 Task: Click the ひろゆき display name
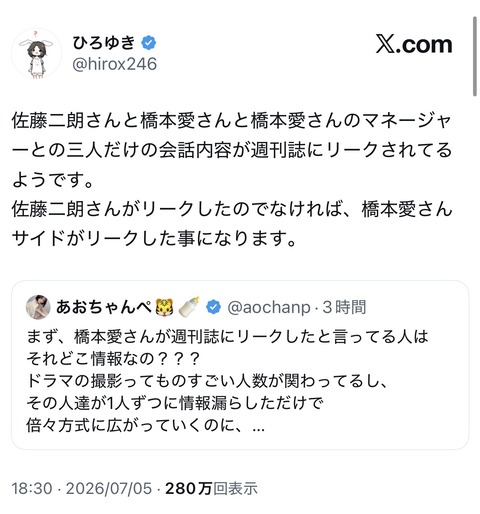104,43
